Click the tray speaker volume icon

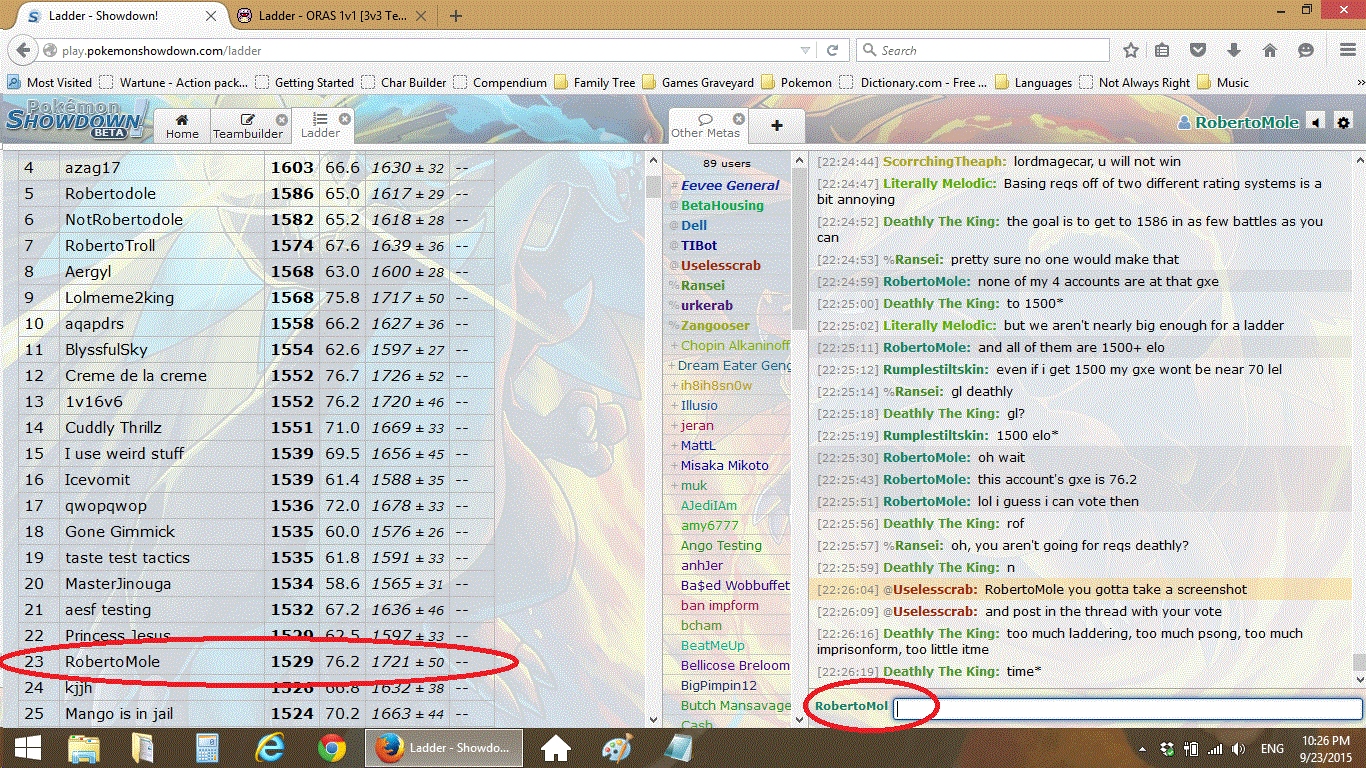click(1239, 748)
